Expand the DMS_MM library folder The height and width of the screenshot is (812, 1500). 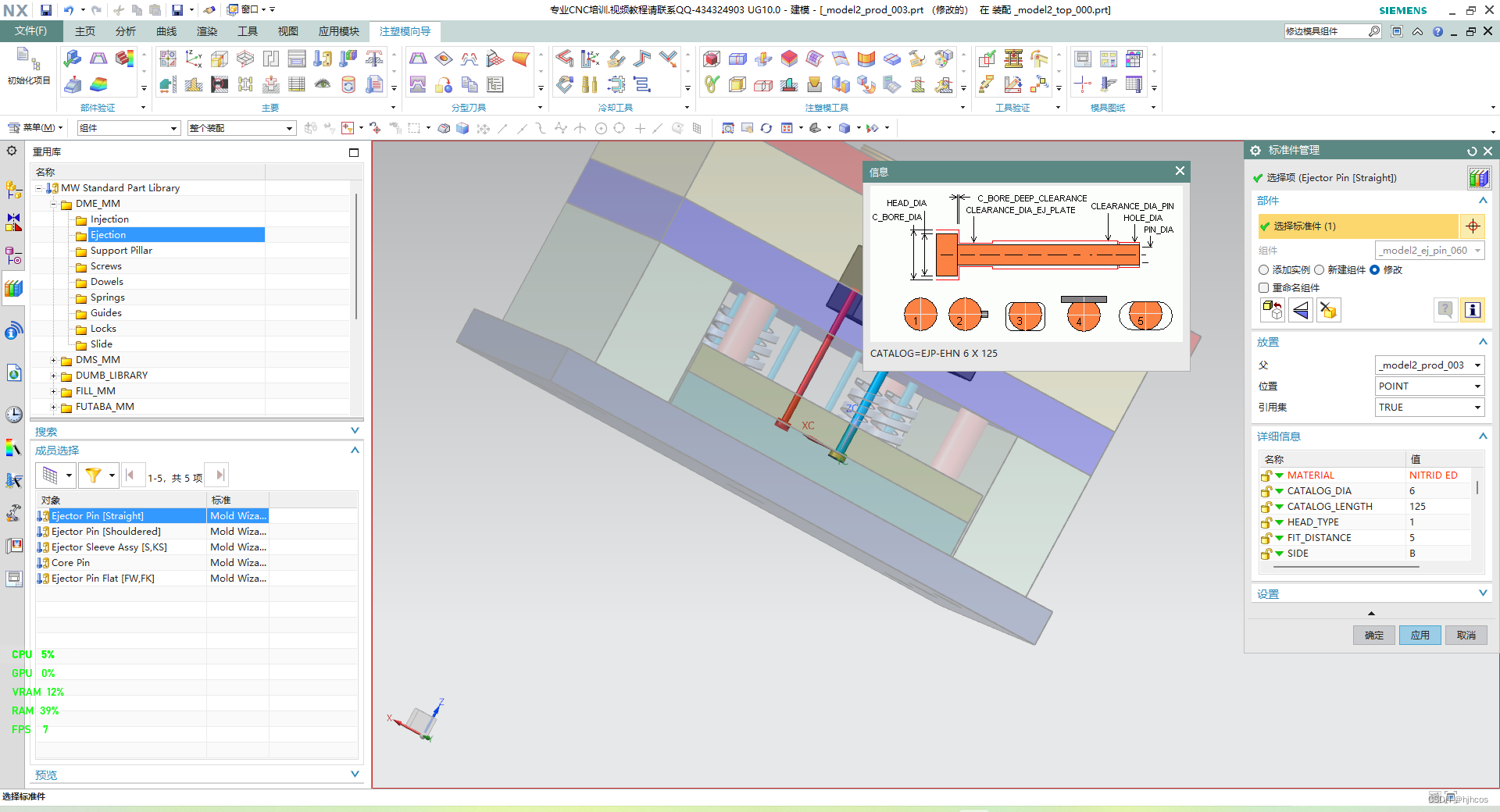point(54,360)
